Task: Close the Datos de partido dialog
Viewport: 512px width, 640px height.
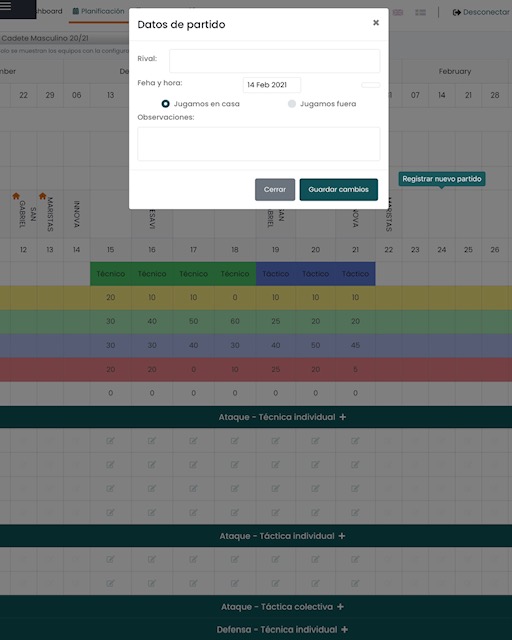Action: click(x=376, y=22)
